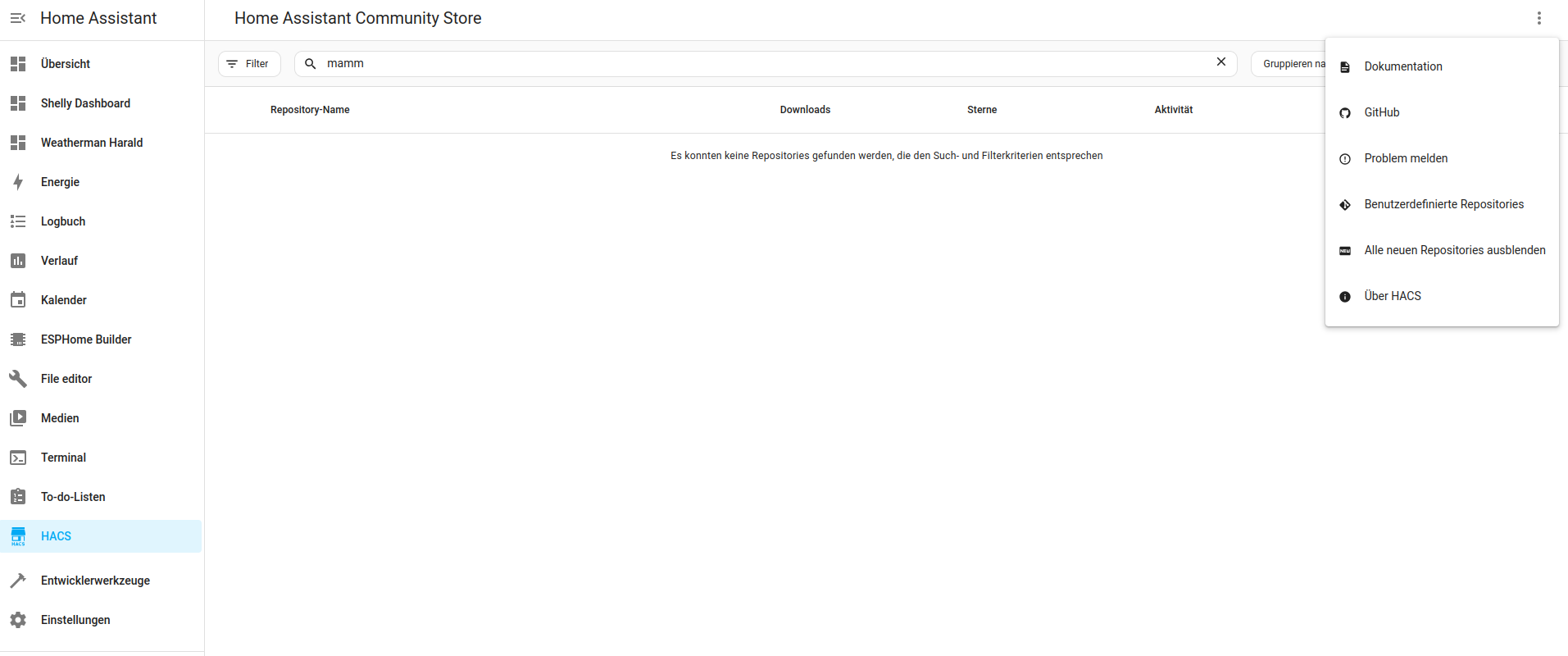Click the Entwicklerwerkzeuge hammer icon
This screenshot has height=656, width=1568.
pyautogui.click(x=18, y=581)
